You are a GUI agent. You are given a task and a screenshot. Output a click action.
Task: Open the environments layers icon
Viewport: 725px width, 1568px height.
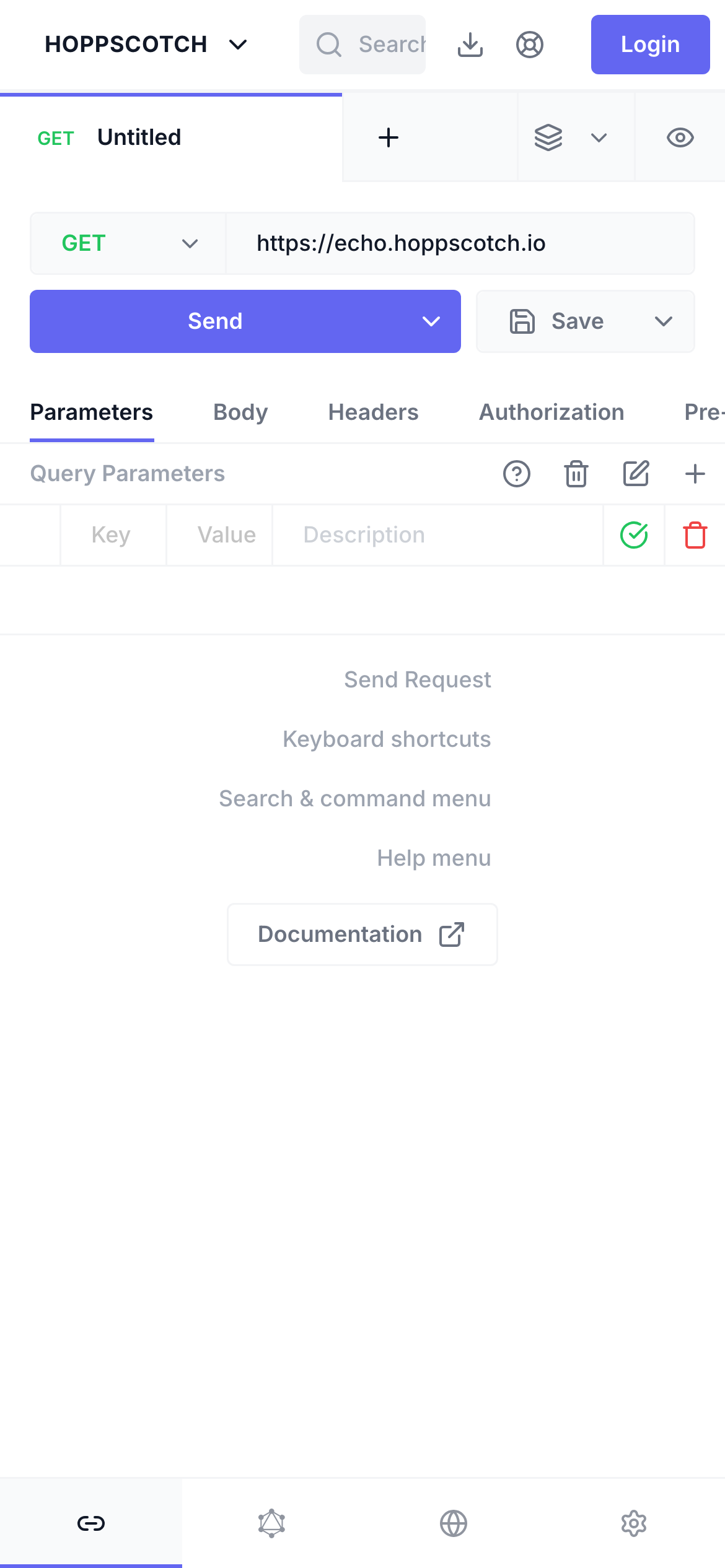point(548,137)
